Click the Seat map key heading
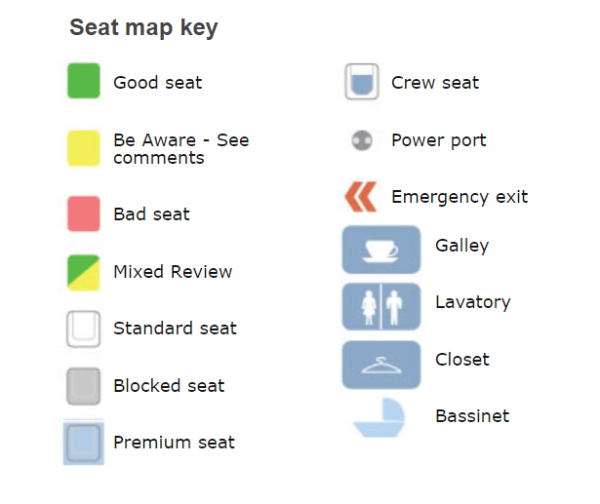Viewport: 600px width, 504px height. pos(143,28)
